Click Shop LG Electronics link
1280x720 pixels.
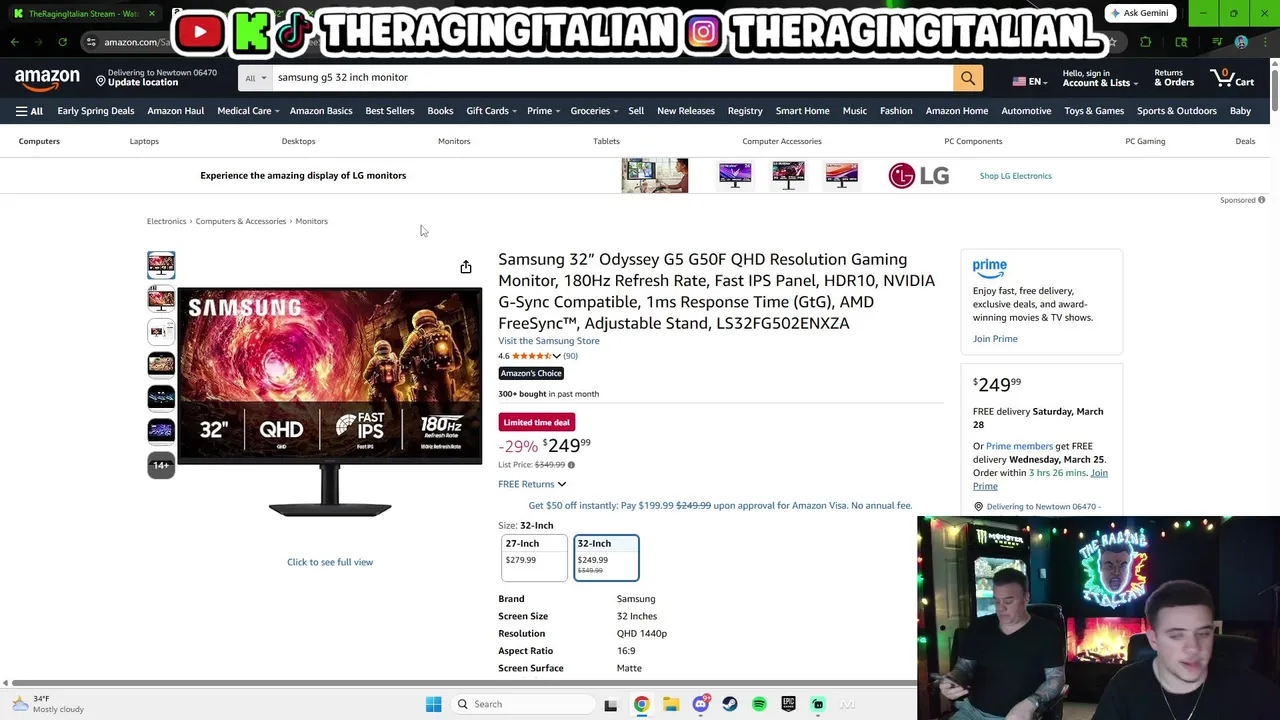[1015, 176]
